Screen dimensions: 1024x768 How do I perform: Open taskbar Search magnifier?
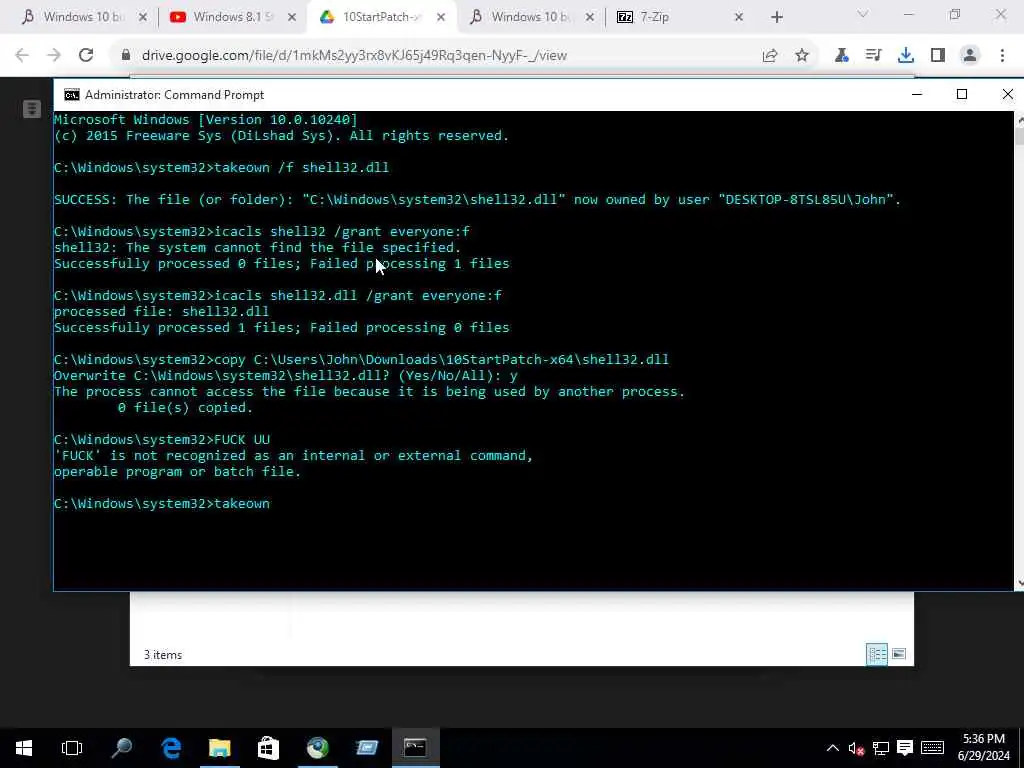[x=121, y=748]
